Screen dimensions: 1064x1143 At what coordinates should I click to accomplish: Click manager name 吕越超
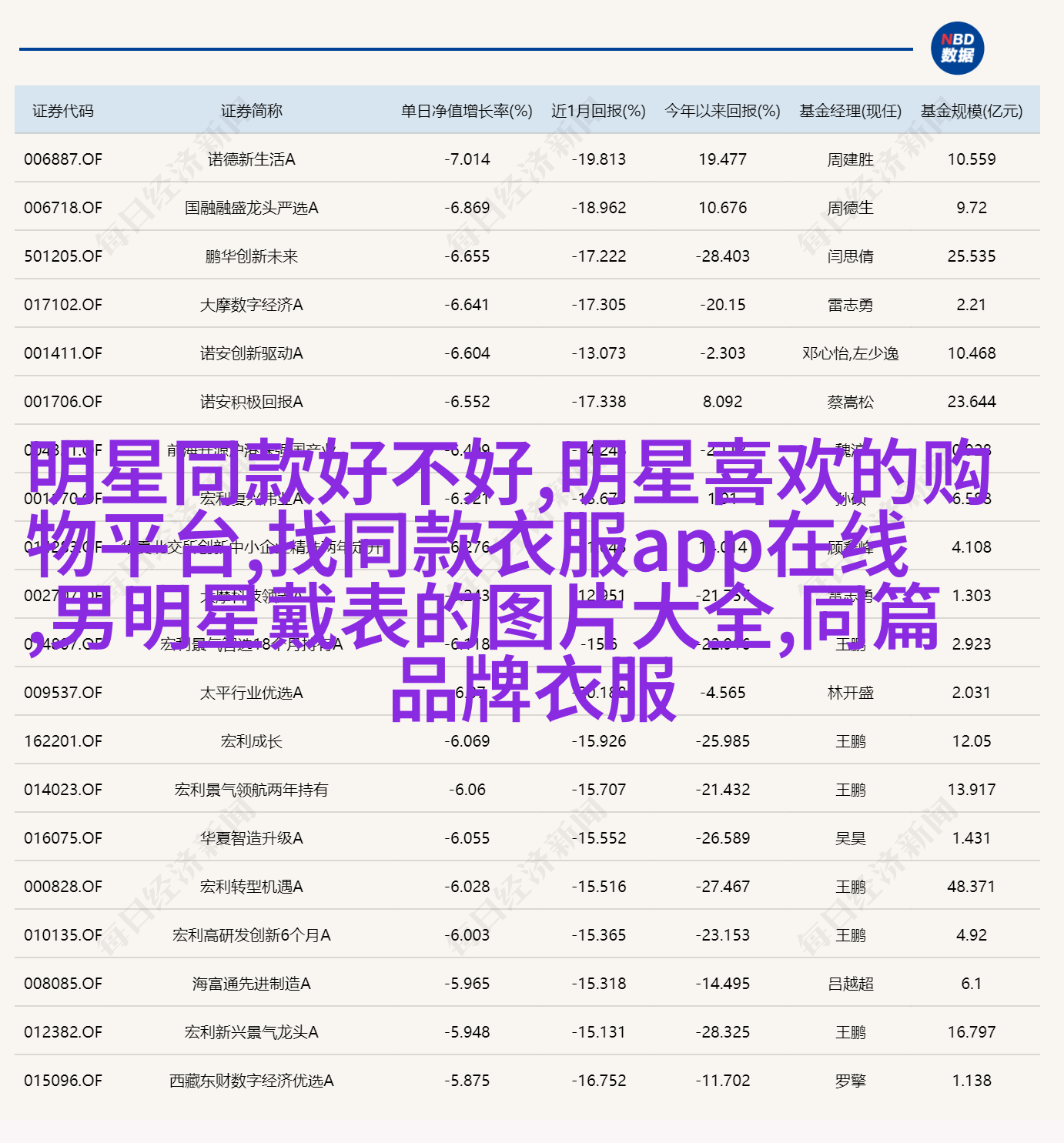pos(851,984)
